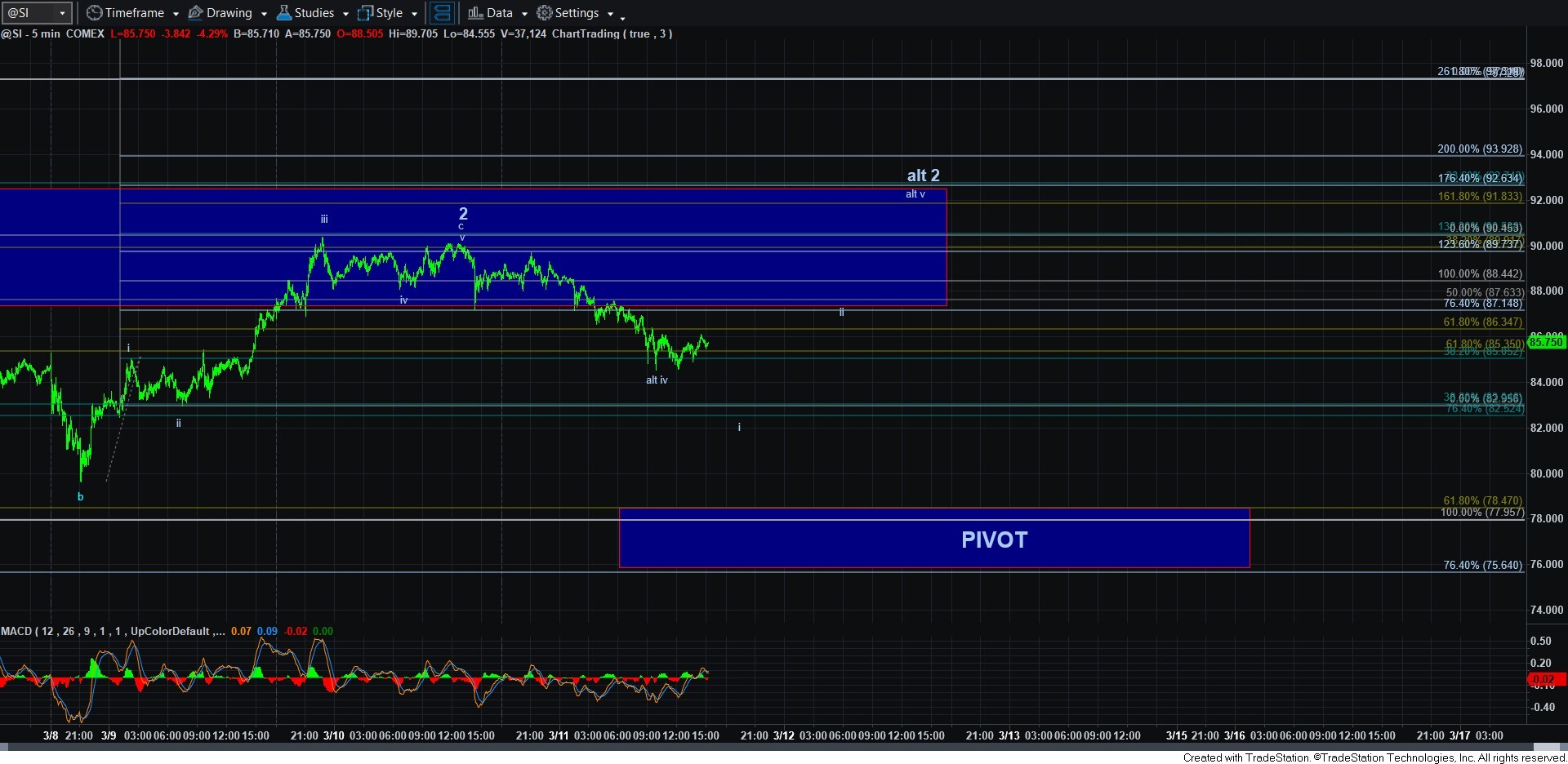This screenshot has height=764, width=1568.
Task: Click the current price 85.750 marker
Action: coord(1546,342)
